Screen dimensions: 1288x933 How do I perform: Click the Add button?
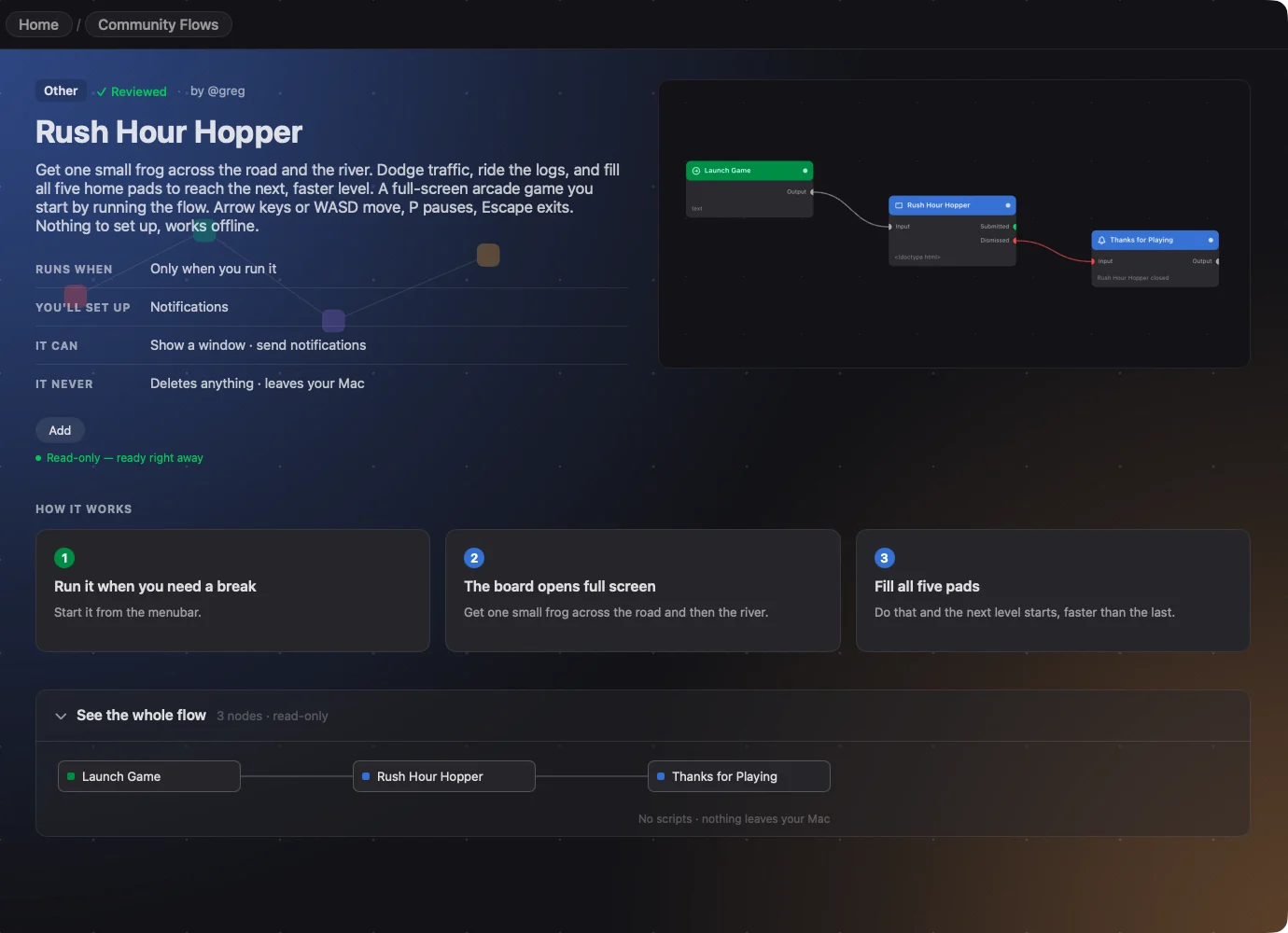[x=60, y=430]
